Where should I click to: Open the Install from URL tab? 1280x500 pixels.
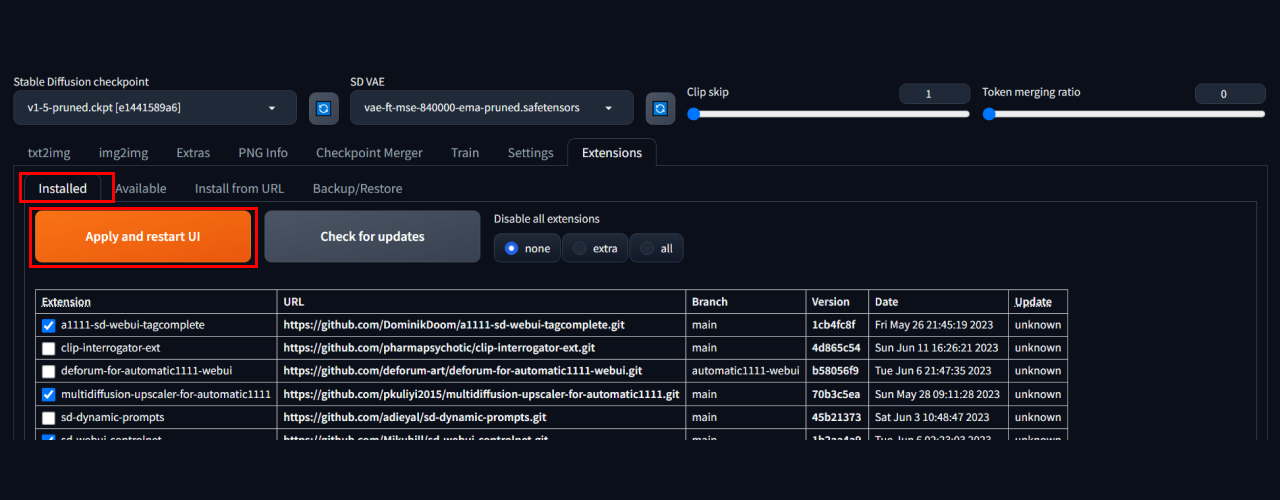coord(239,188)
